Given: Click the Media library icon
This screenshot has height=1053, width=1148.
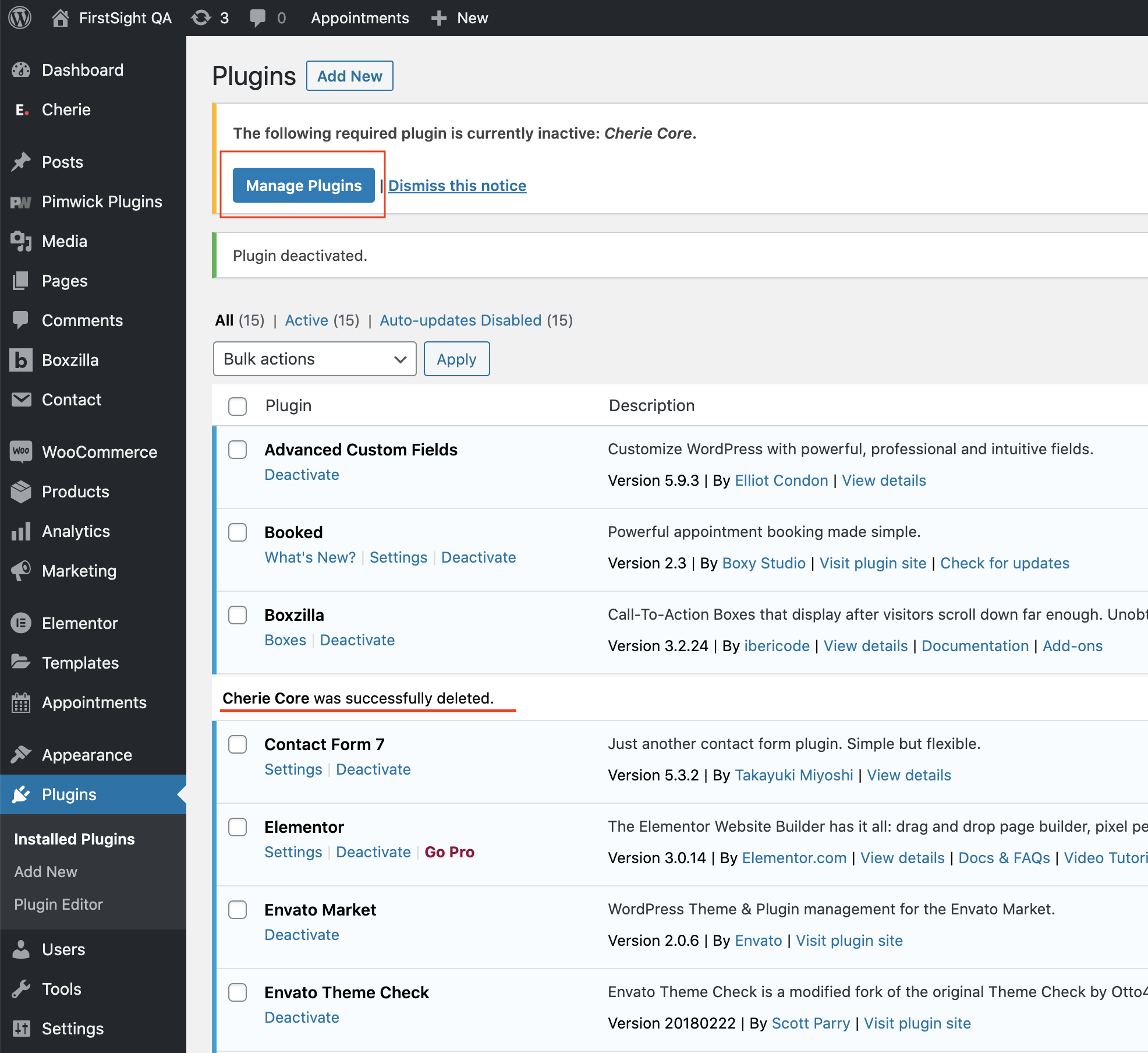Looking at the screenshot, I should coord(21,241).
